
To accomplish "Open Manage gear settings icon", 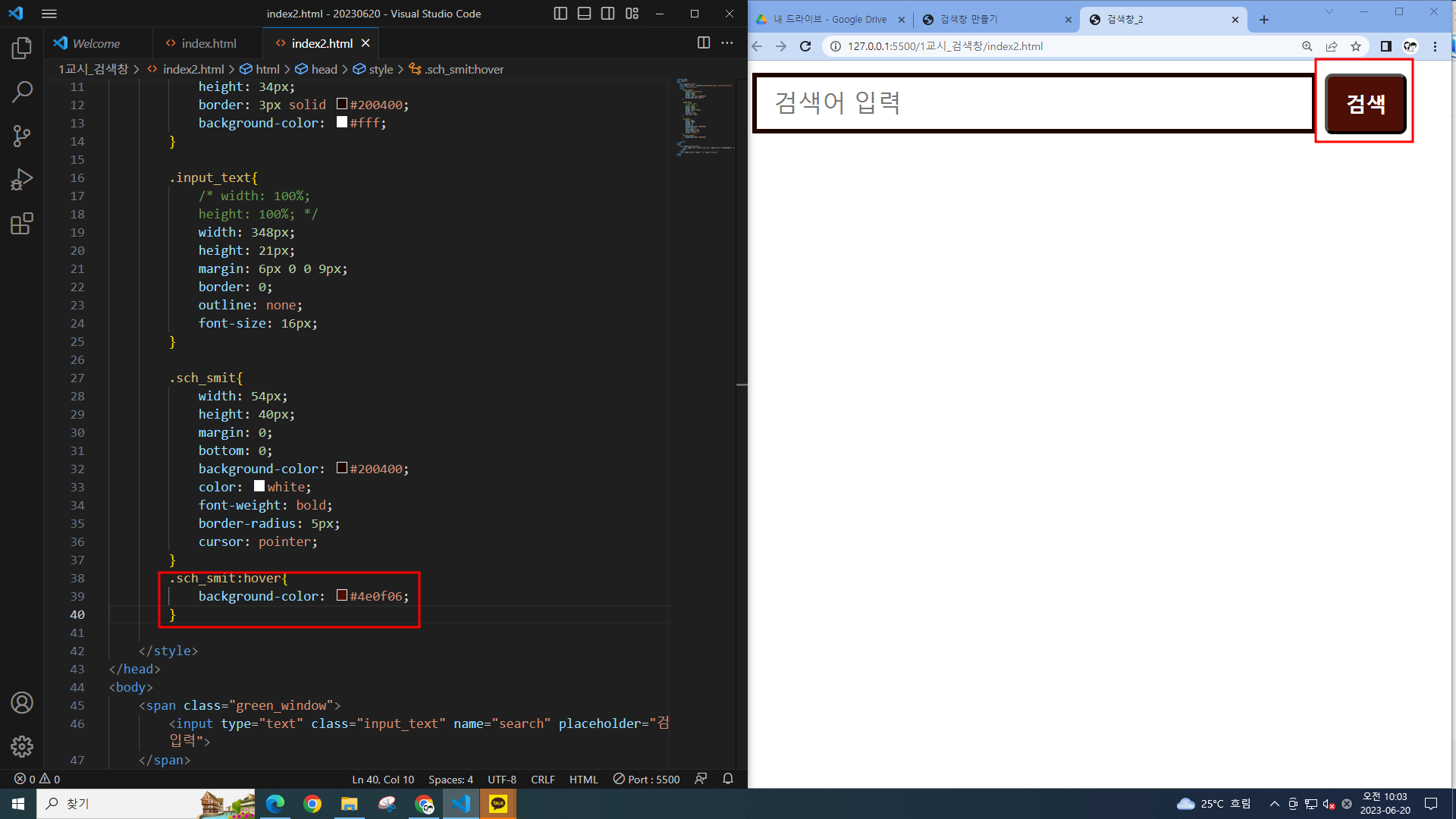I will tap(22, 747).
